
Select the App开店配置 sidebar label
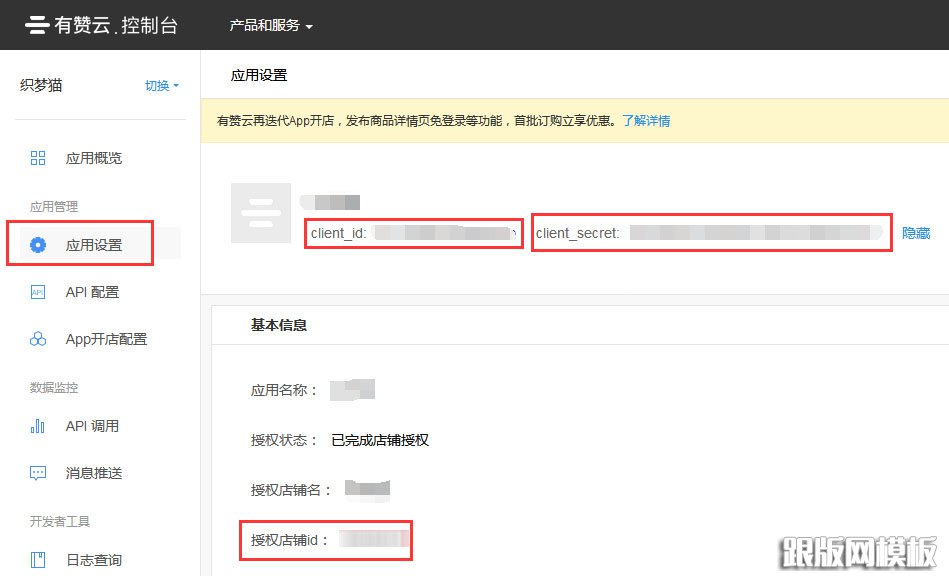point(106,339)
